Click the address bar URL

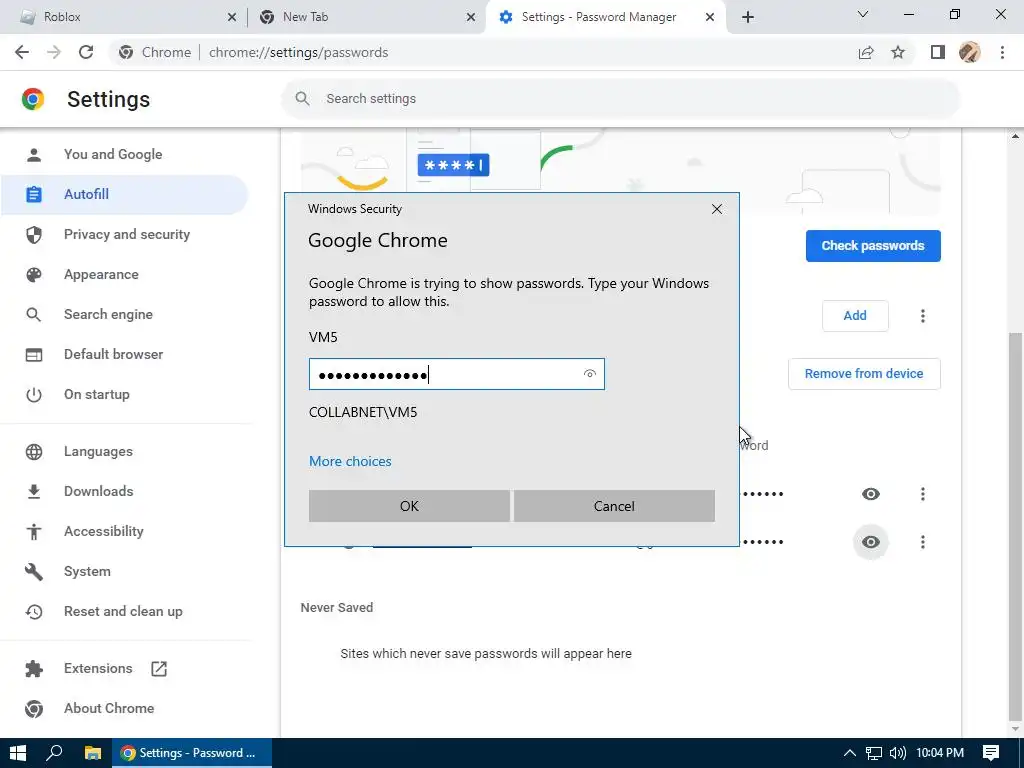pyautogui.click(x=298, y=52)
